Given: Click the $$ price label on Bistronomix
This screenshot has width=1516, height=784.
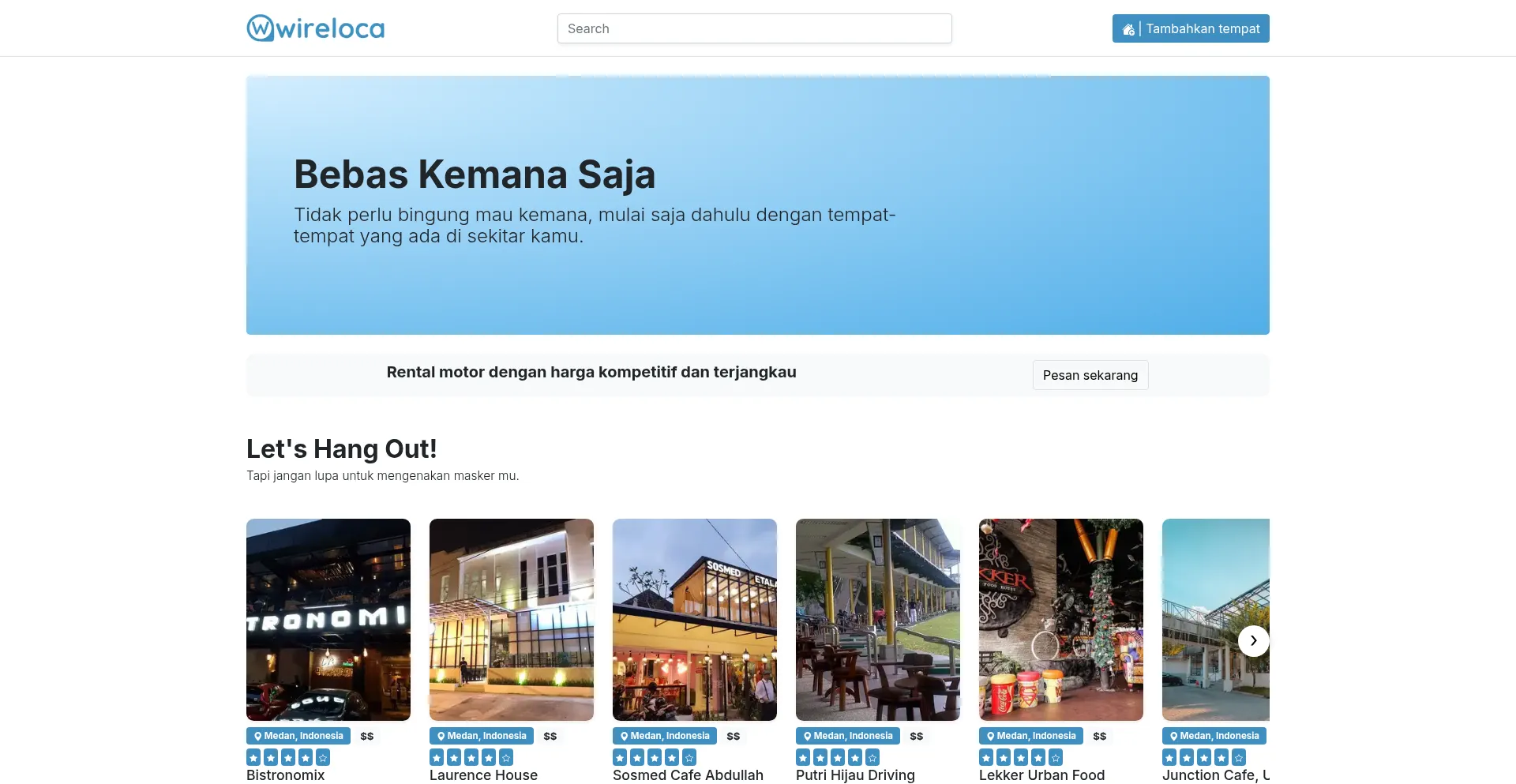Looking at the screenshot, I should 366,736.
